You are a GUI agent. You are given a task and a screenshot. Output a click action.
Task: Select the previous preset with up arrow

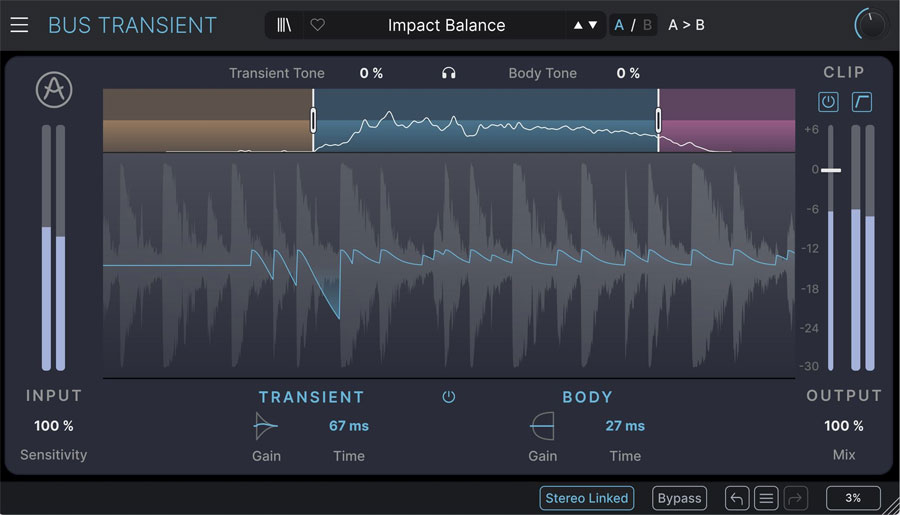578,25
